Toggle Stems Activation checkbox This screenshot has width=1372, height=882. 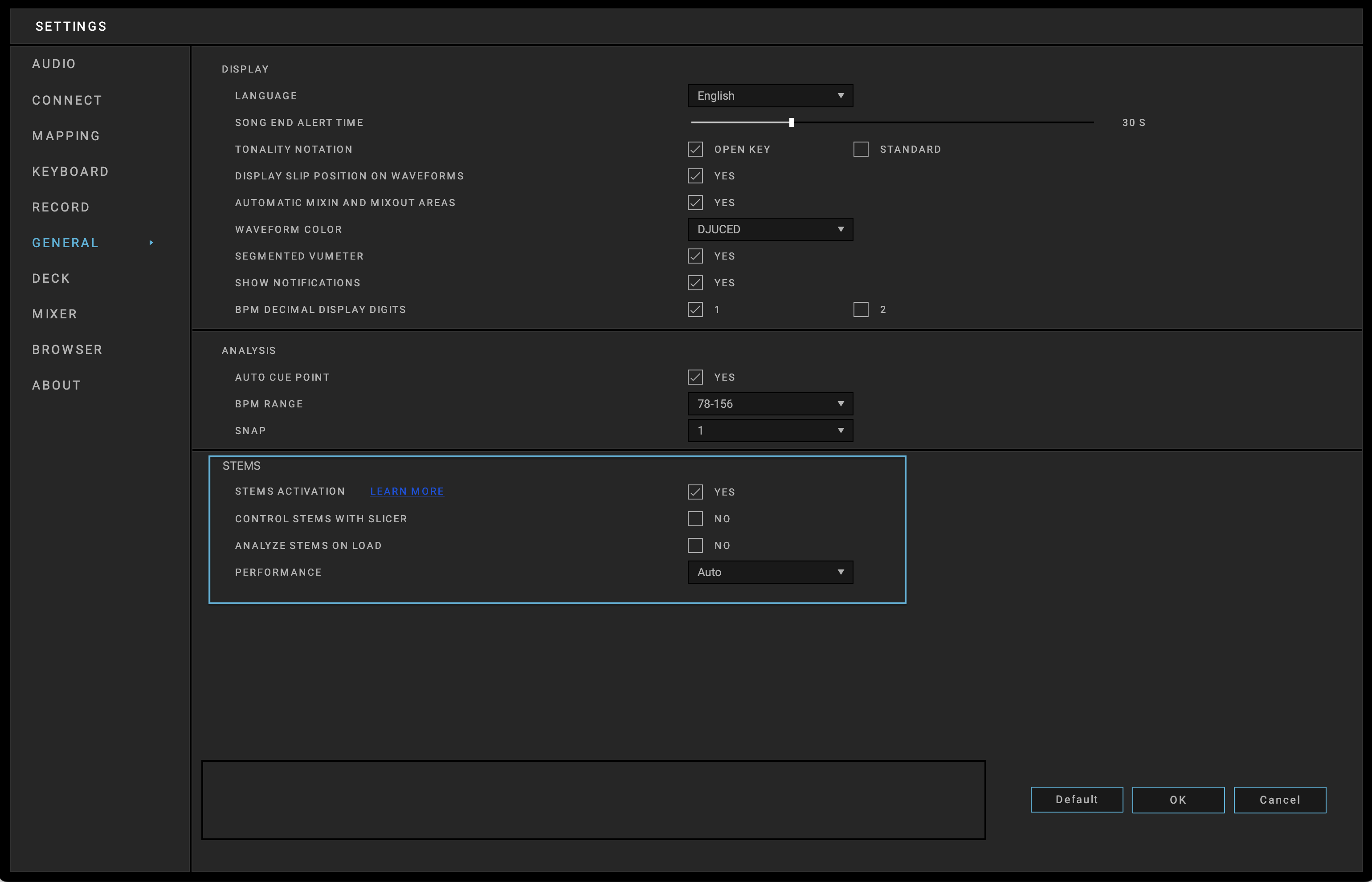(x=695, y=492)
